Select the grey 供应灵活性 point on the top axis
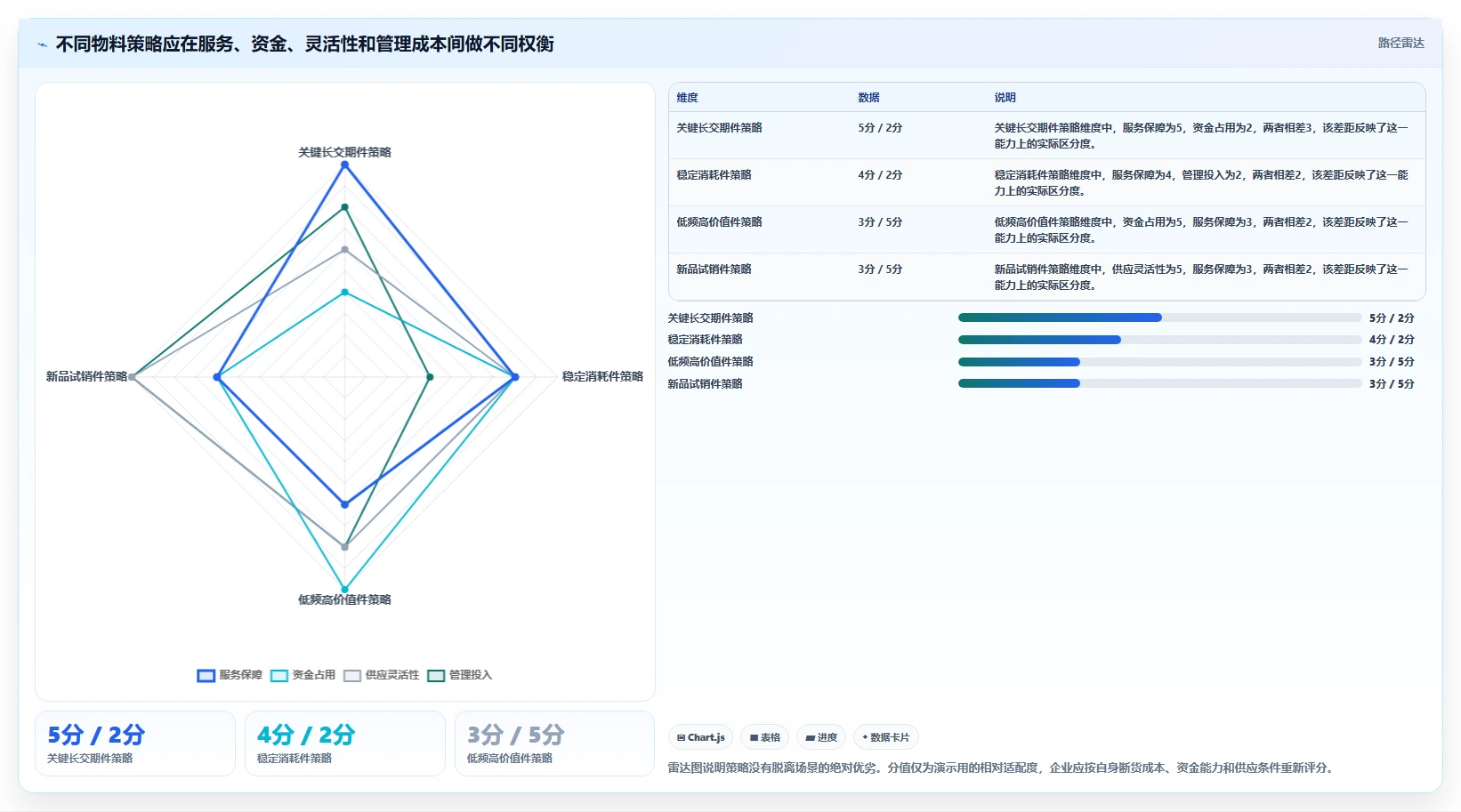The width and height of the screenshot is (1461, 812). point(345,250)
